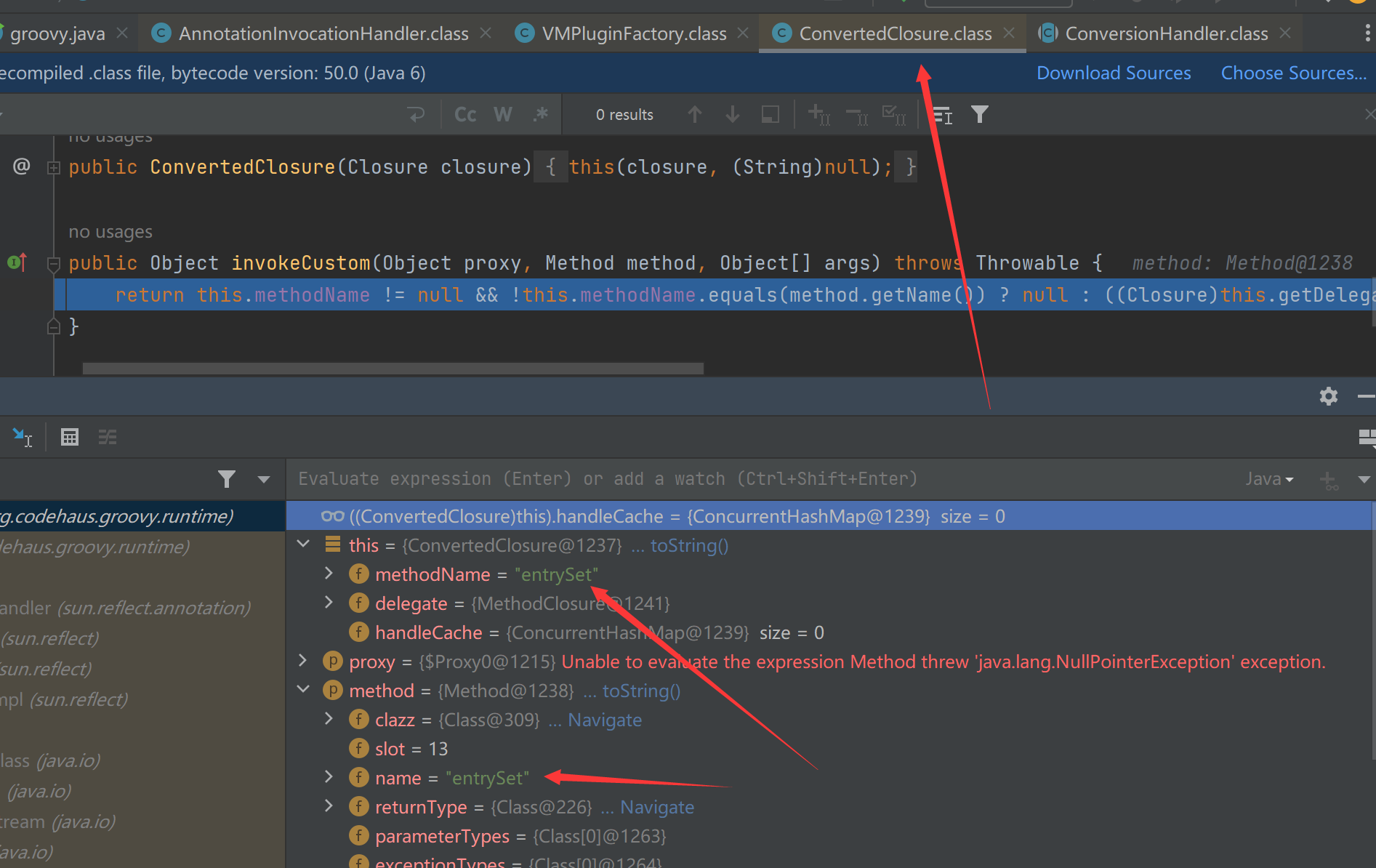Open the Java language dropdown in evaluator
1376x868 pixels.
coord(1268,479)
